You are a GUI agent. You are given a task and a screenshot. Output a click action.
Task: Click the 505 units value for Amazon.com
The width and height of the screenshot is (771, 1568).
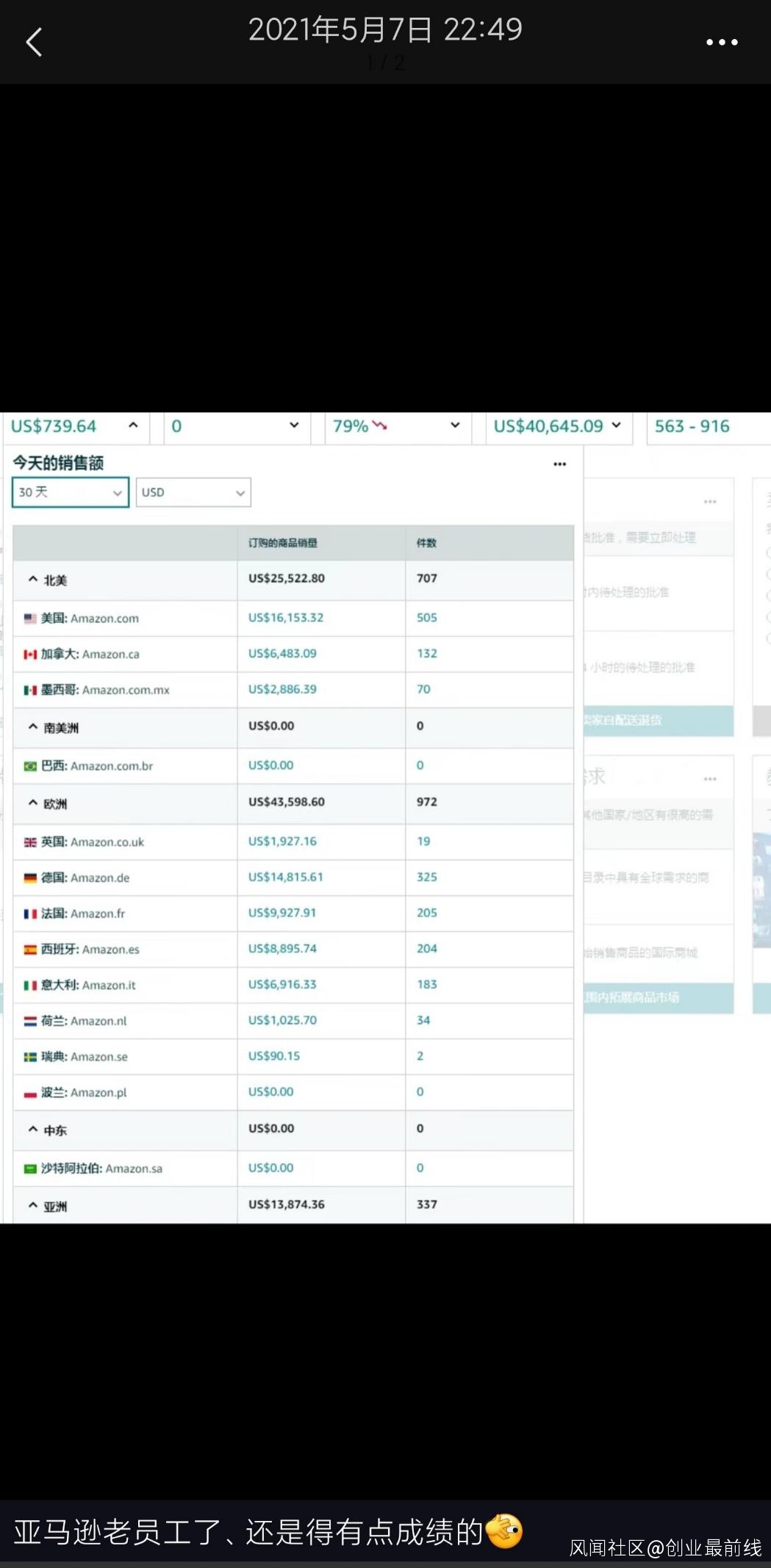point(426,618)
